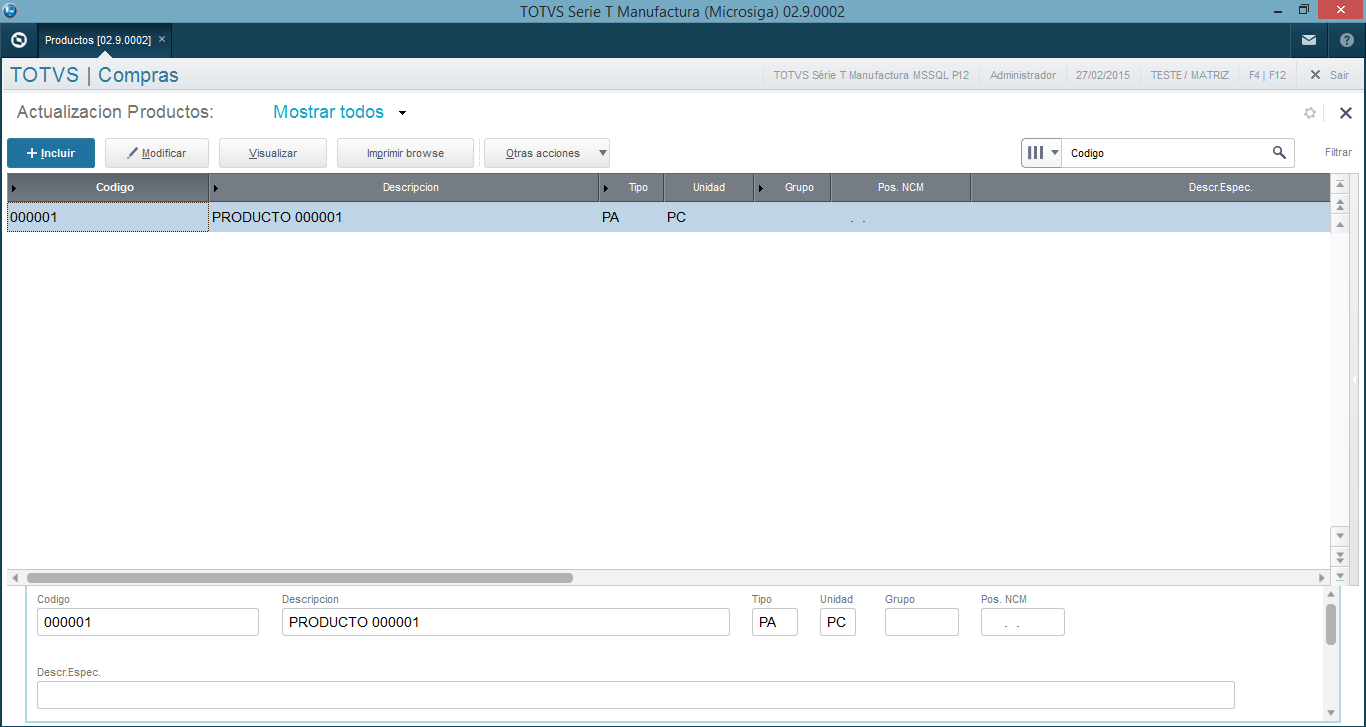Expand the Mostrar todos dropdown
Screen dimensions: 1366x727
point(402,113)
